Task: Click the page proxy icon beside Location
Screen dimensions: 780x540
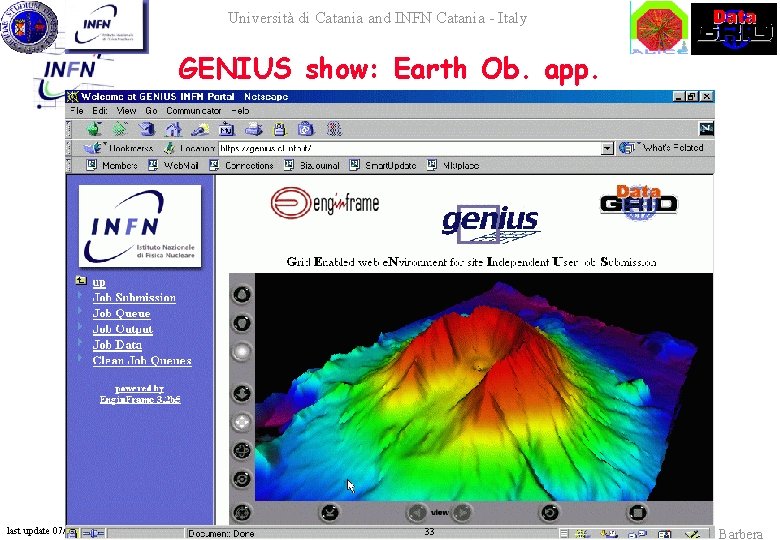Action: [x=170, y=148]
